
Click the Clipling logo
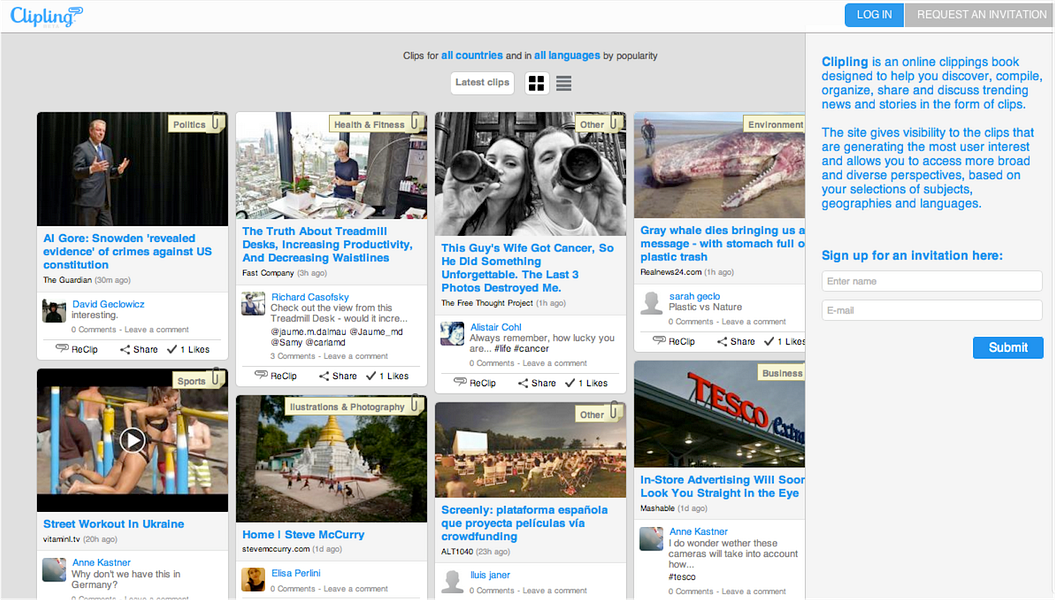coord(46,16)
